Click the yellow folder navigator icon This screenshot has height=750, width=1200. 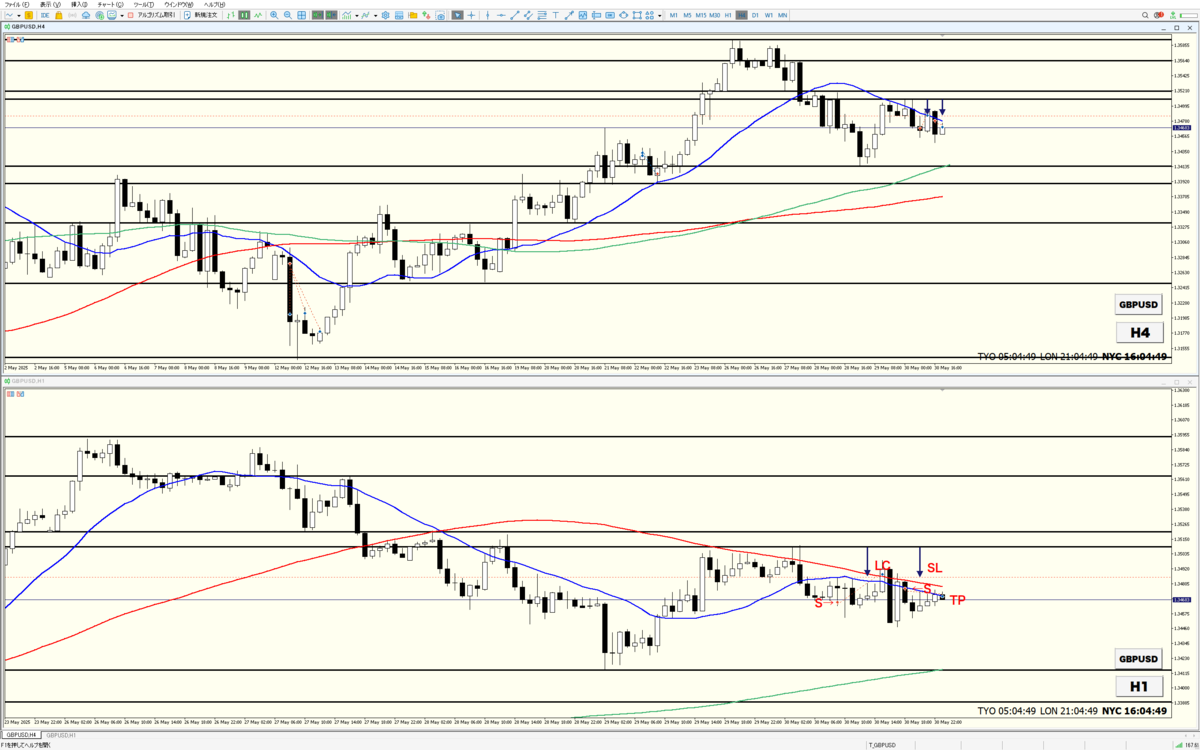(413, 15)
